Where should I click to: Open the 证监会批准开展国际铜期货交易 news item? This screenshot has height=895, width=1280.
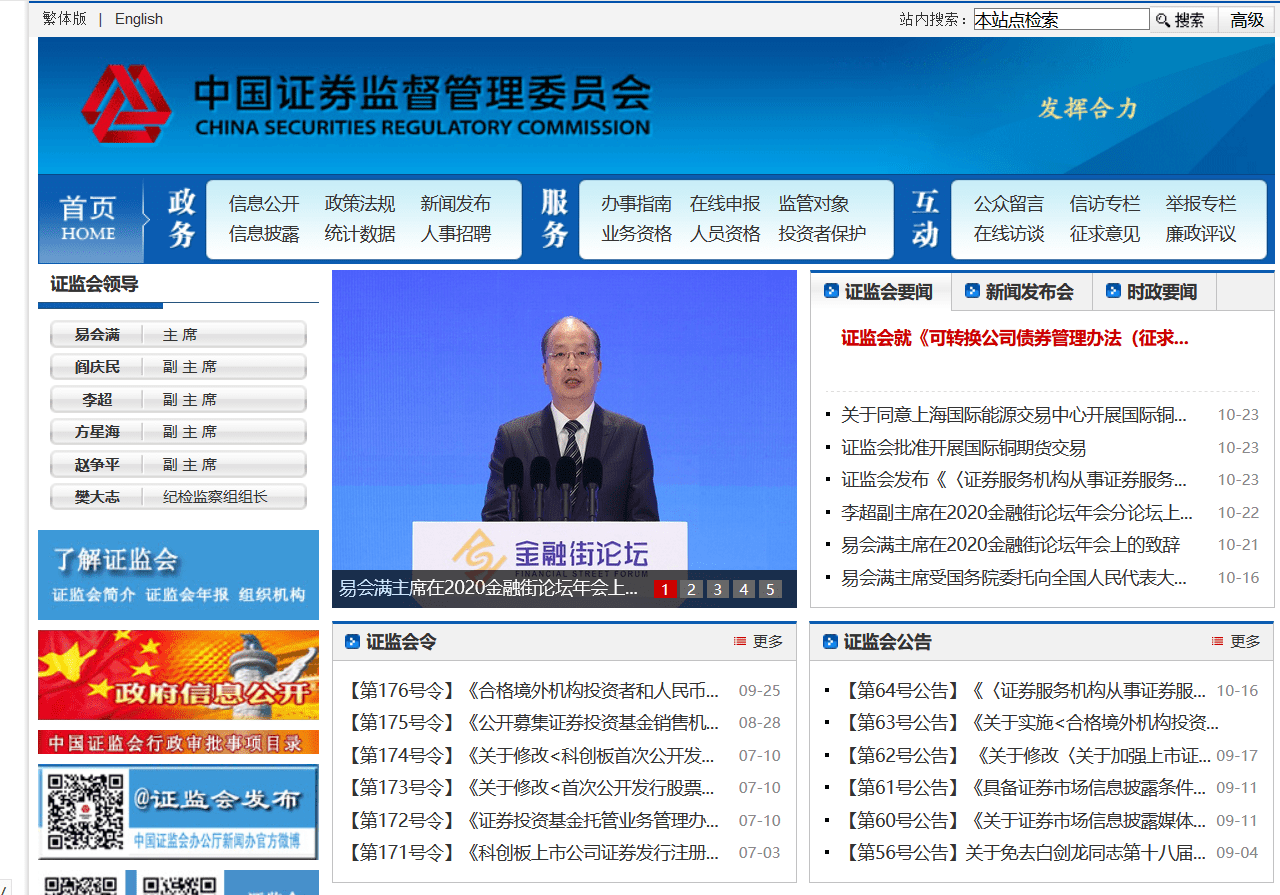963,448
